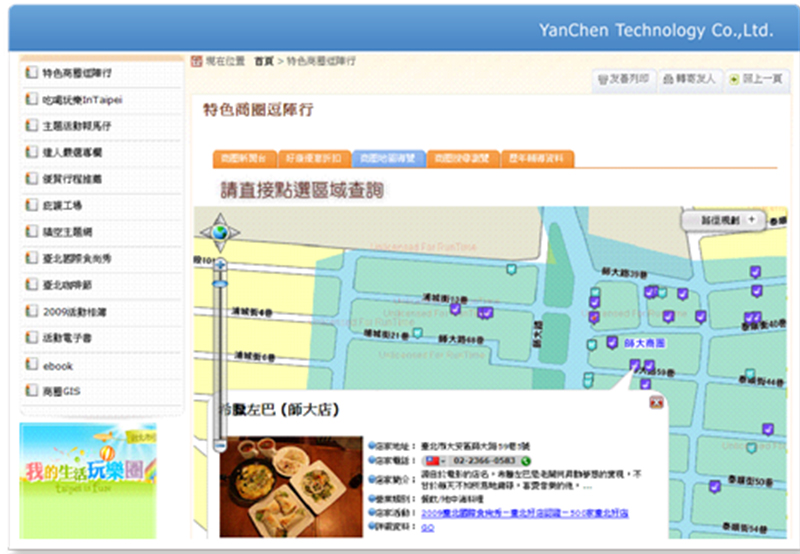
Task: Close the restaurant info popup
Action: coord(656,402)
